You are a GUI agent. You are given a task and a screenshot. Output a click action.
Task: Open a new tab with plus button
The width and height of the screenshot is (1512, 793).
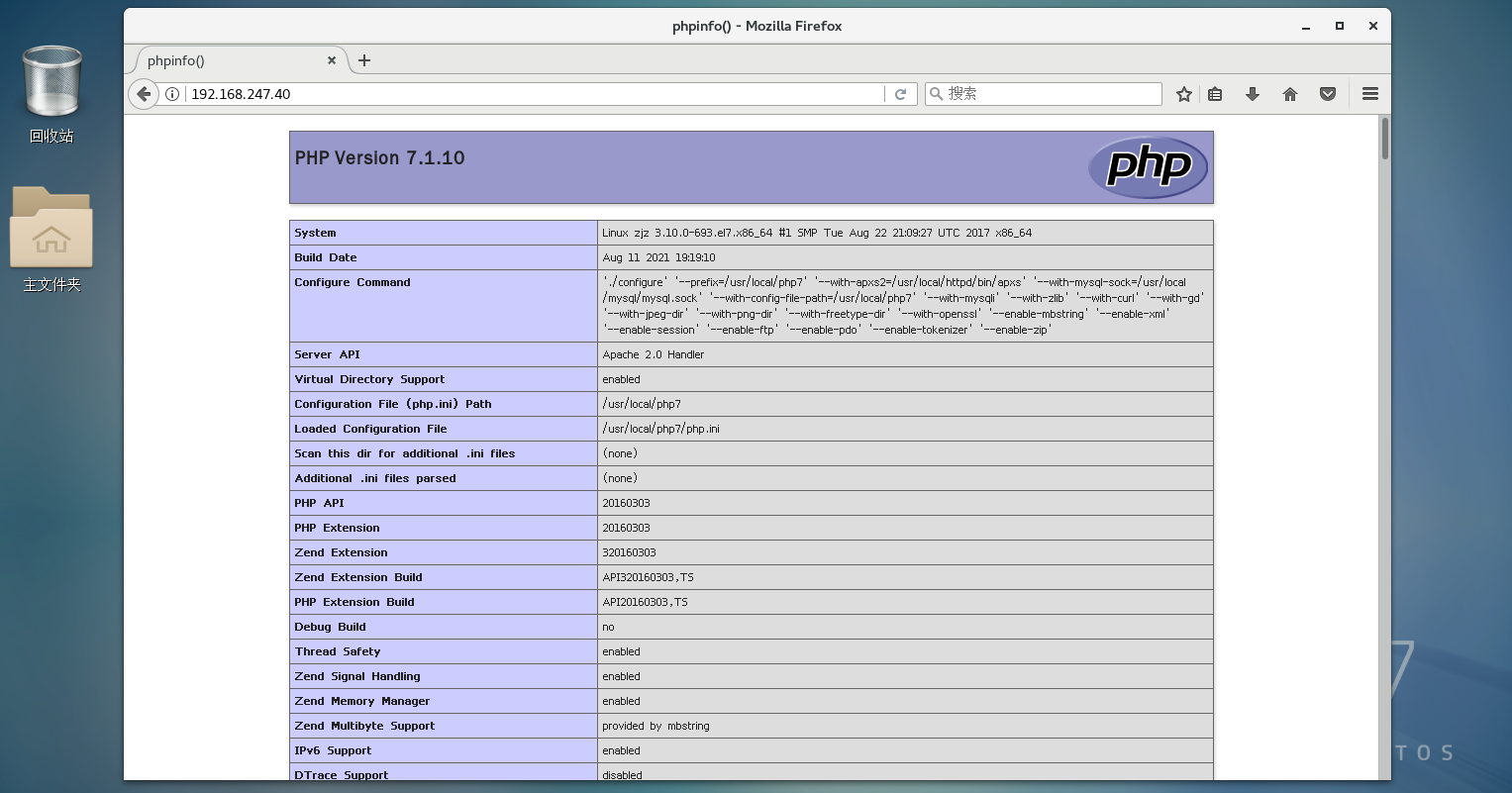(x=364, y=60)
